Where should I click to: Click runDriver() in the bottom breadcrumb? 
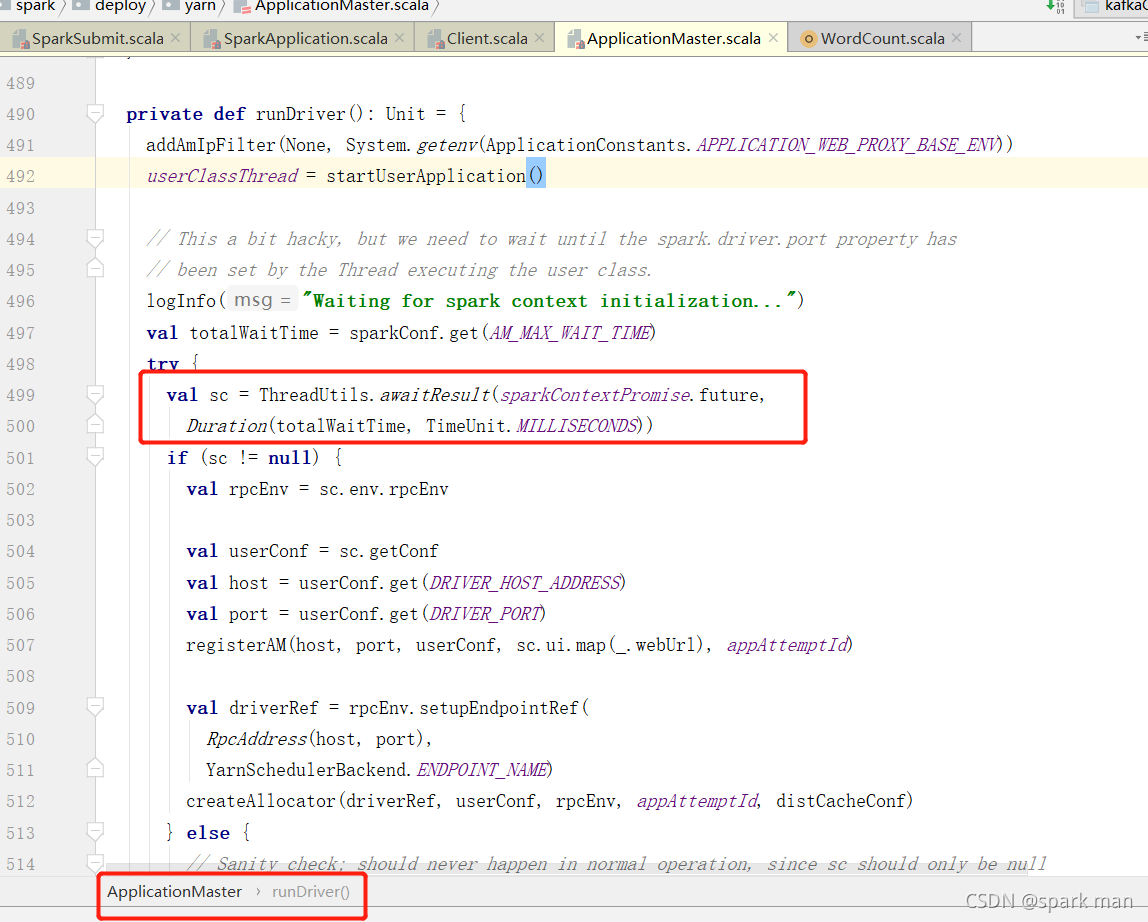[310, 891]
